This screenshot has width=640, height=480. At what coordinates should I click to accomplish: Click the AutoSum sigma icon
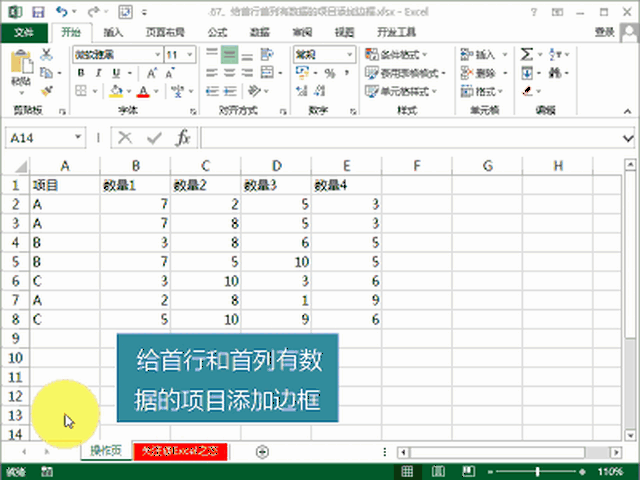click(x=526, y=54)
